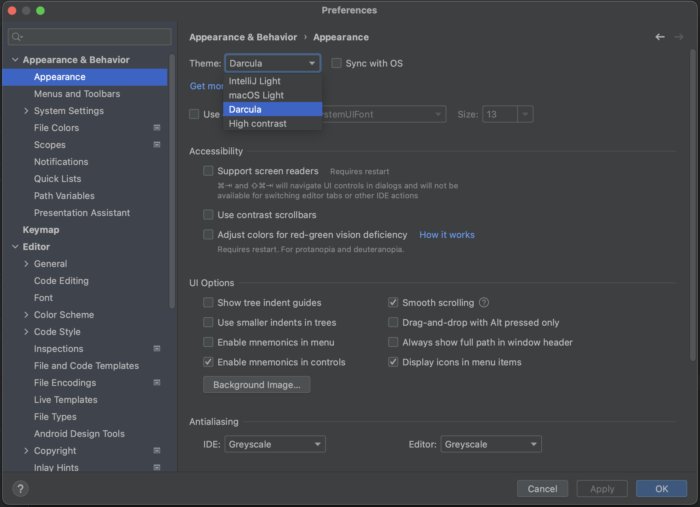700x507 pixels.
Task: Click the Appearance panel vertical scrollbar
Action: (x=692, y=205)
